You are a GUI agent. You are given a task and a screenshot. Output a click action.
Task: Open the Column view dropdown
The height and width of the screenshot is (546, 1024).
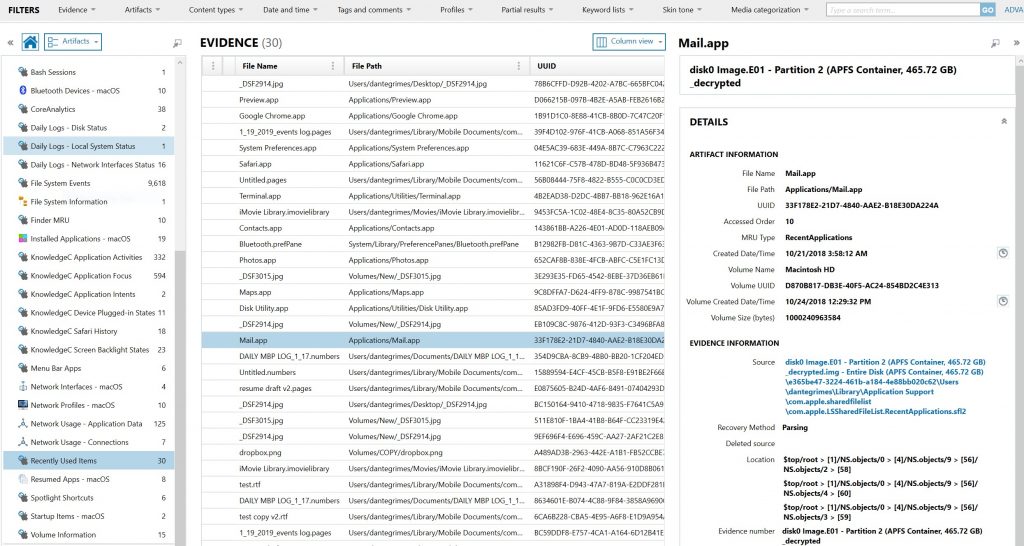coord(629,42)
